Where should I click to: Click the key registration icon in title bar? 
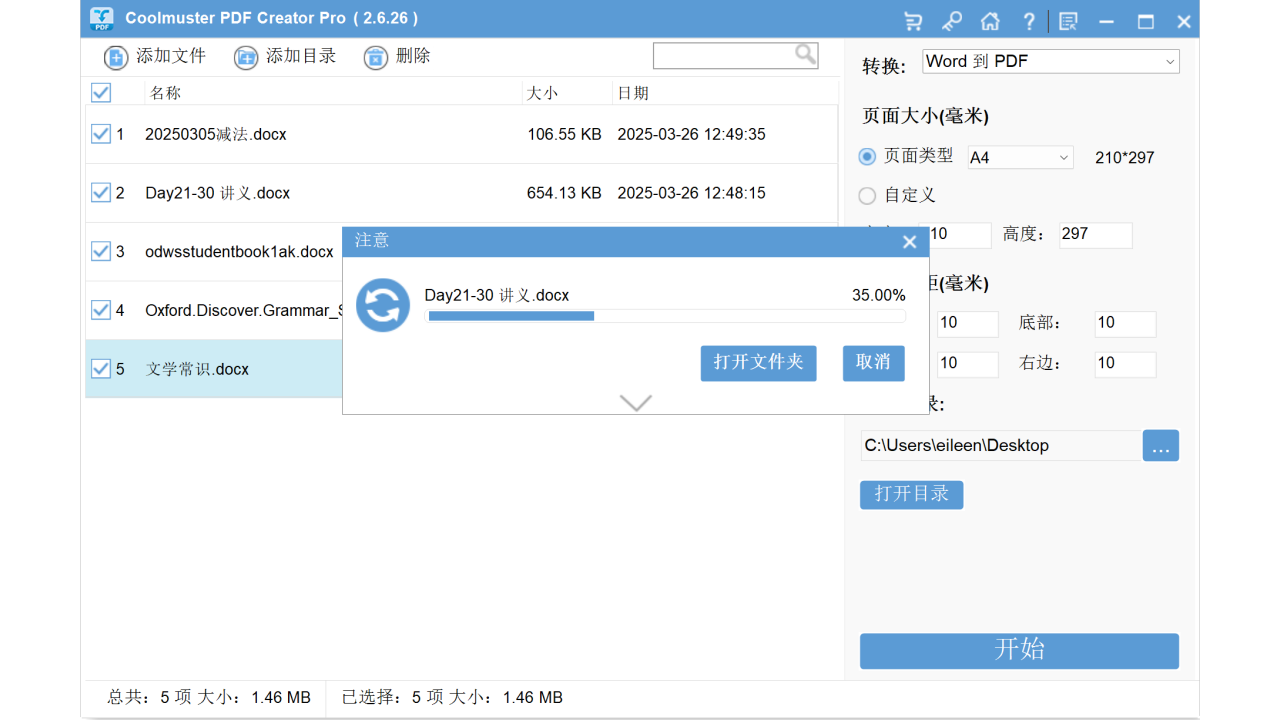[951, 20]
